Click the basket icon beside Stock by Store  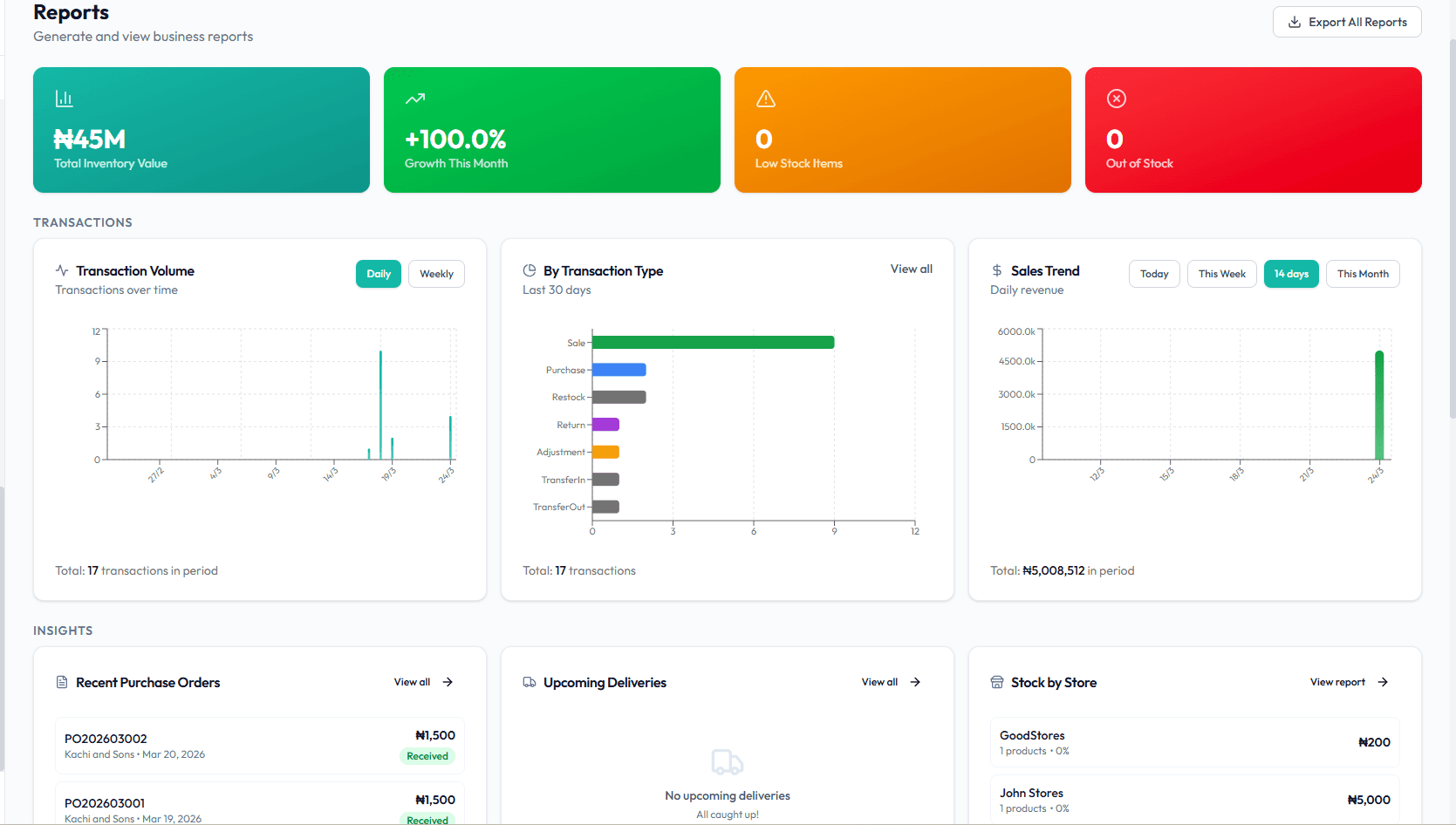(x=996, y=682)
